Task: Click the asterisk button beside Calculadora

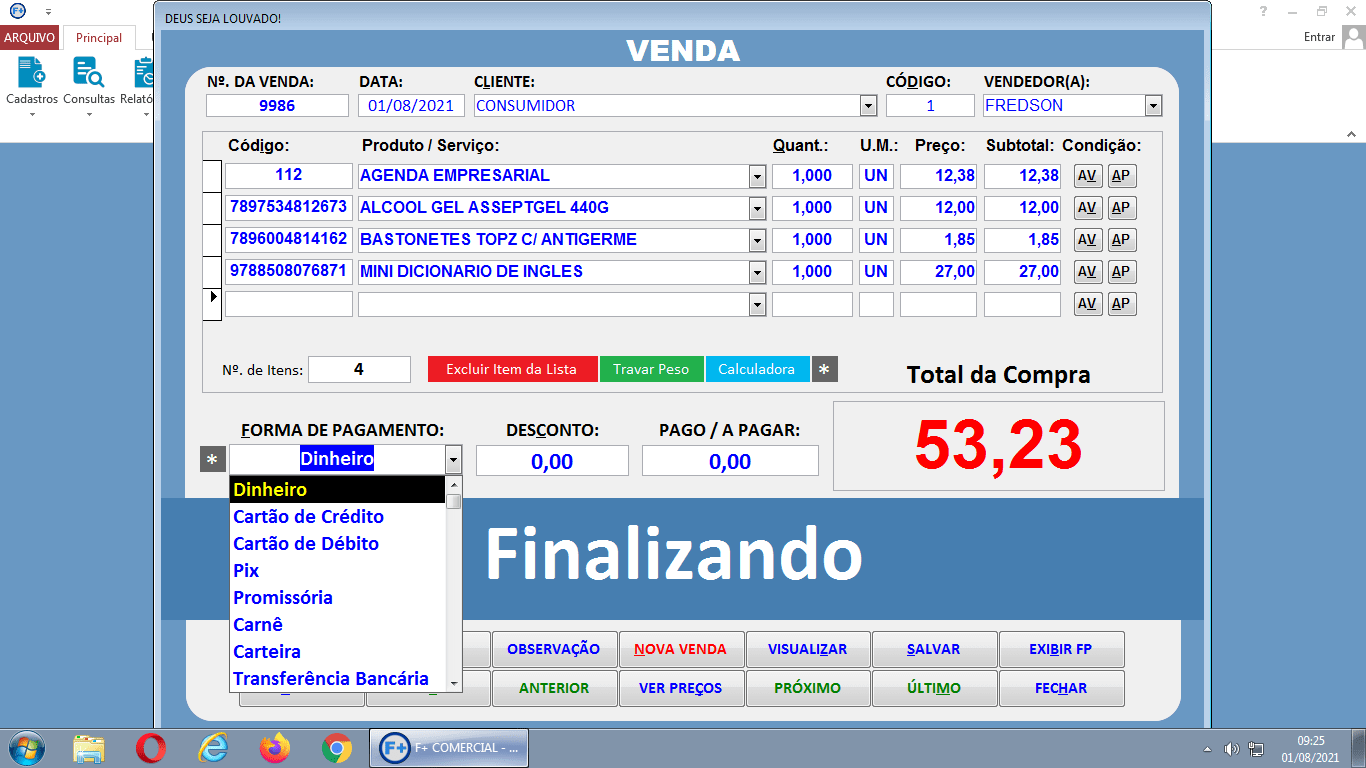Action: [x=824, y=368]
